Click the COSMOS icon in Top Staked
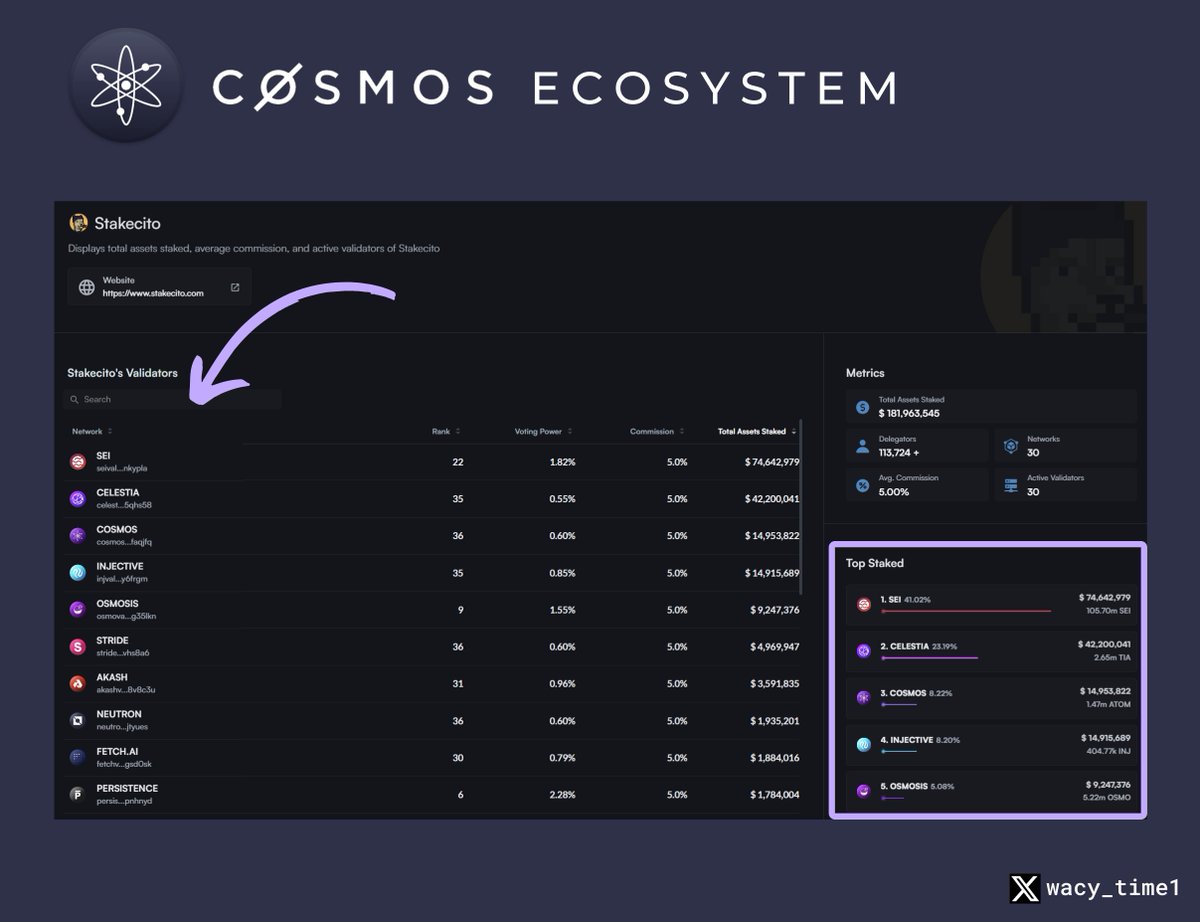Viewport: 1200px width, 922px height. pos(864,697)
